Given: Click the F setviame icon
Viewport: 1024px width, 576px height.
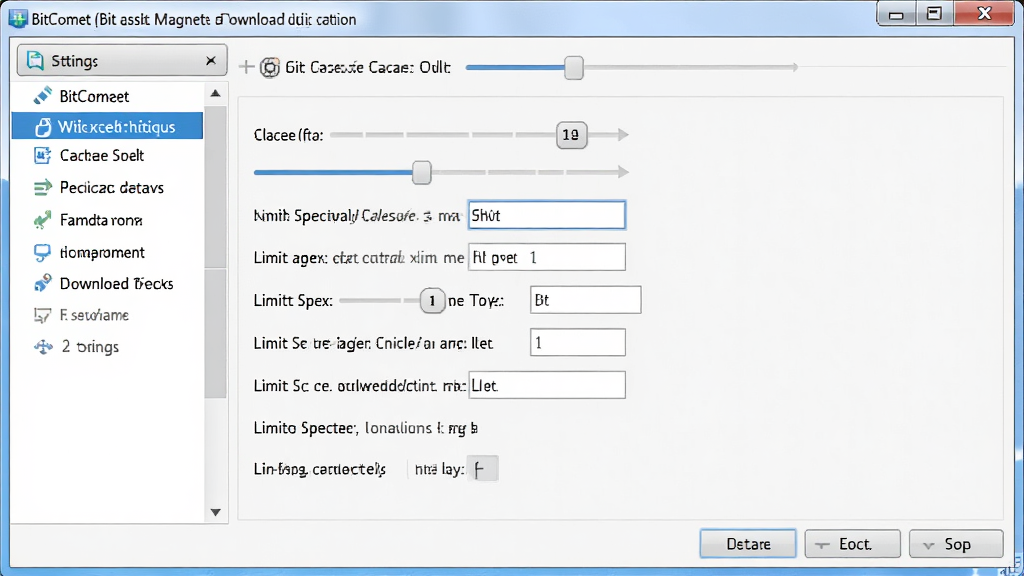Looking at the screenshot, I should (x=42, y=315).
